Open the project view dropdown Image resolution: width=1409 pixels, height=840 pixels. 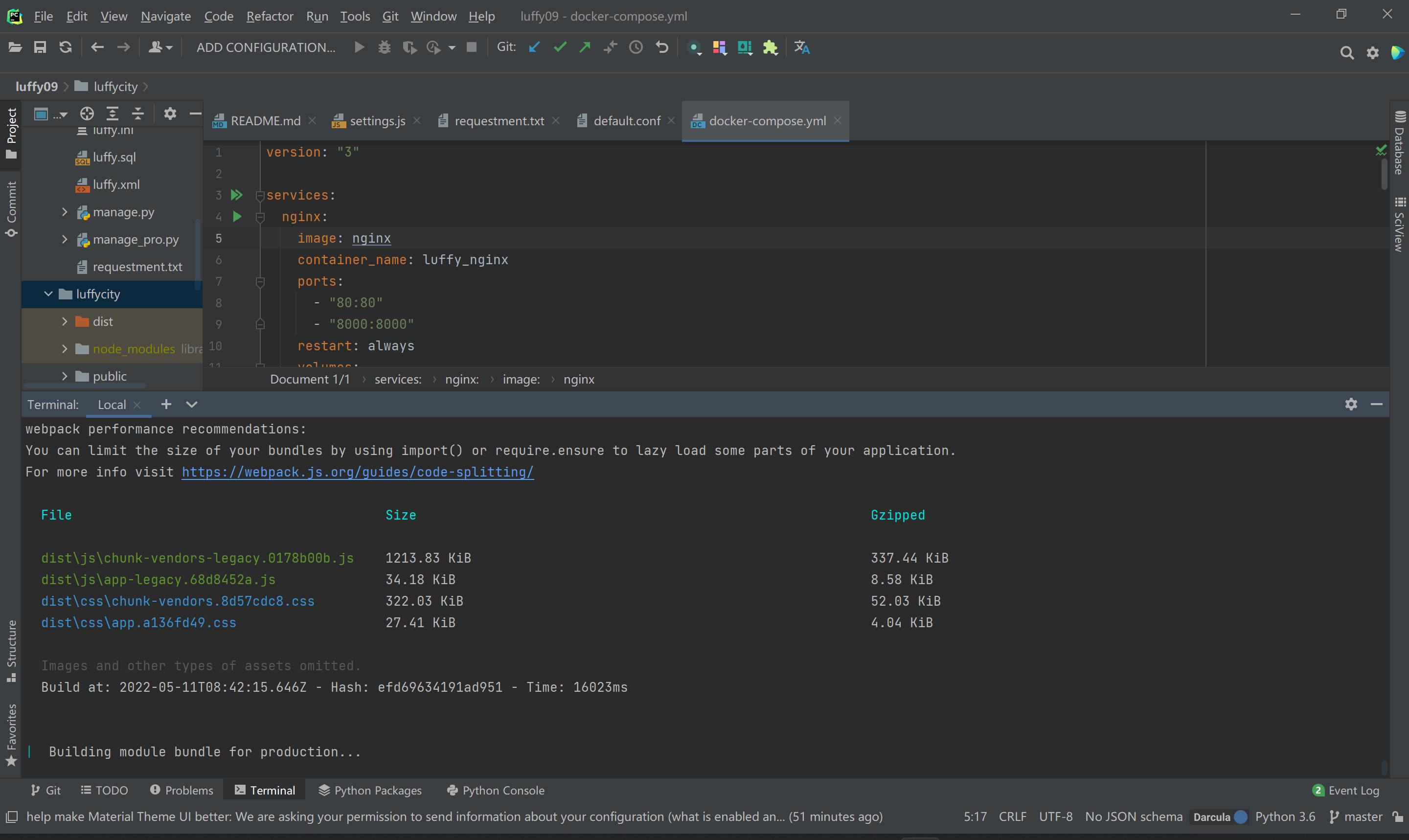pos(50,114)
